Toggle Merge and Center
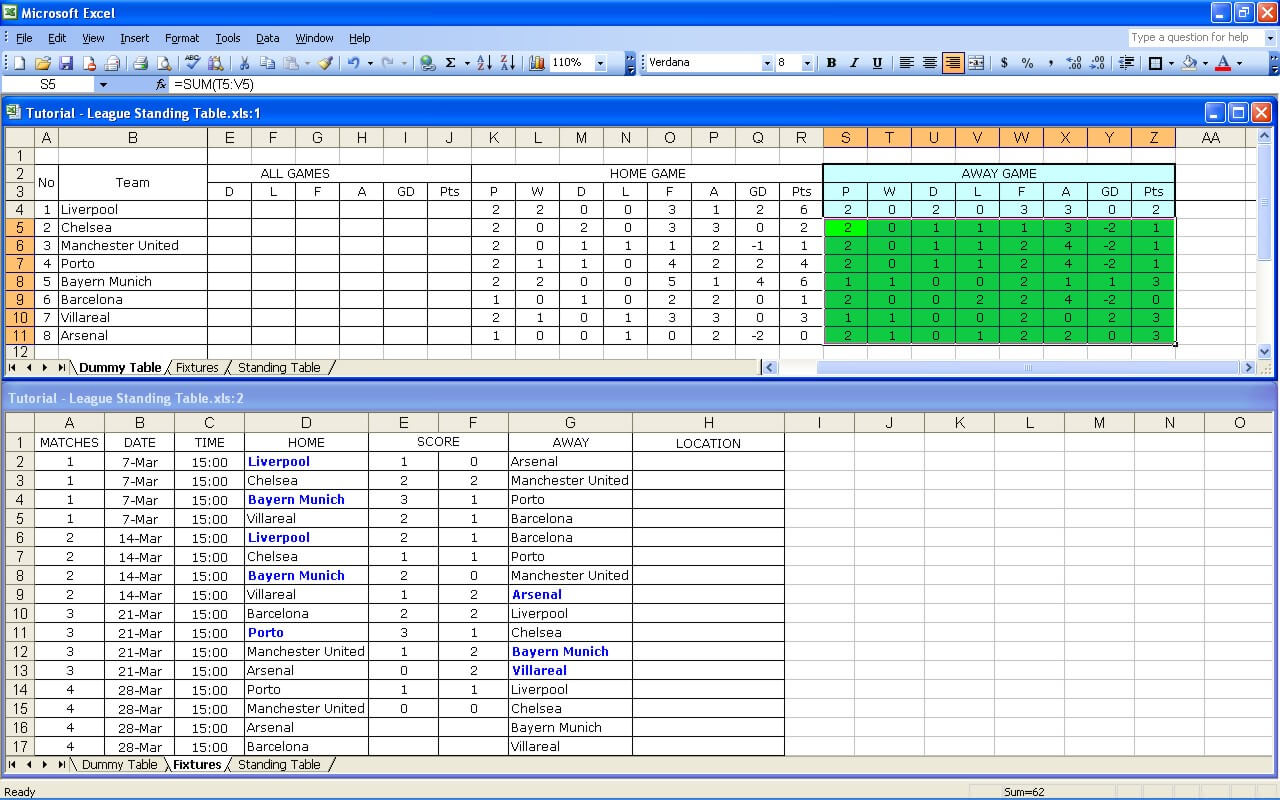 pos(976,63)
